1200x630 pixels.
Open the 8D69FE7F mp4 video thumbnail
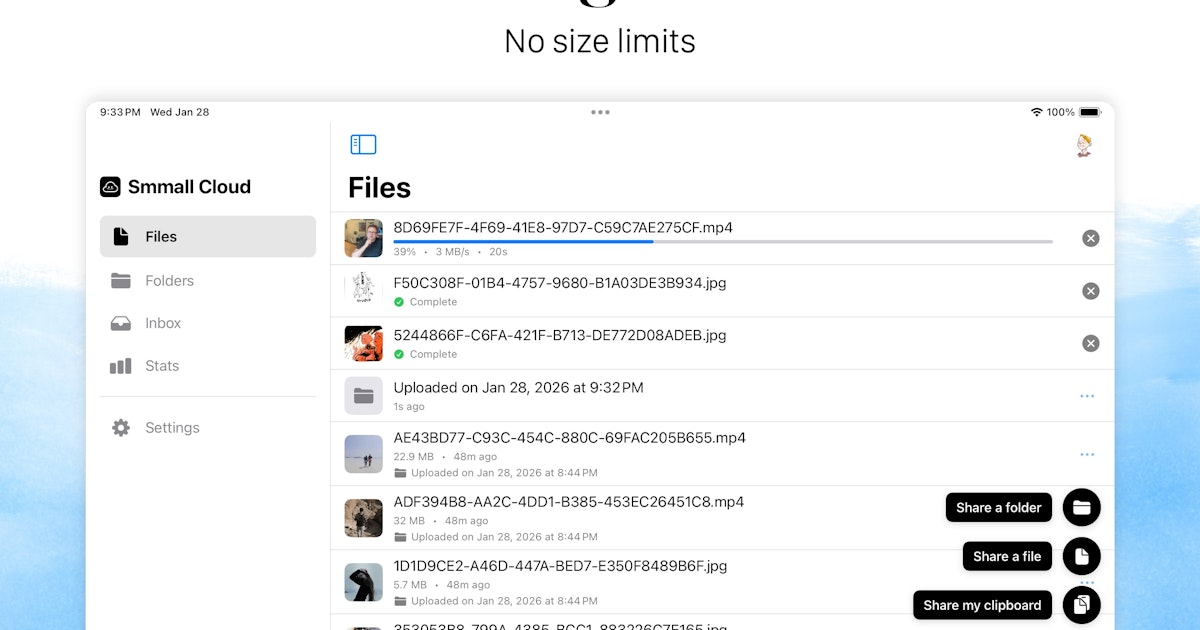364,238
